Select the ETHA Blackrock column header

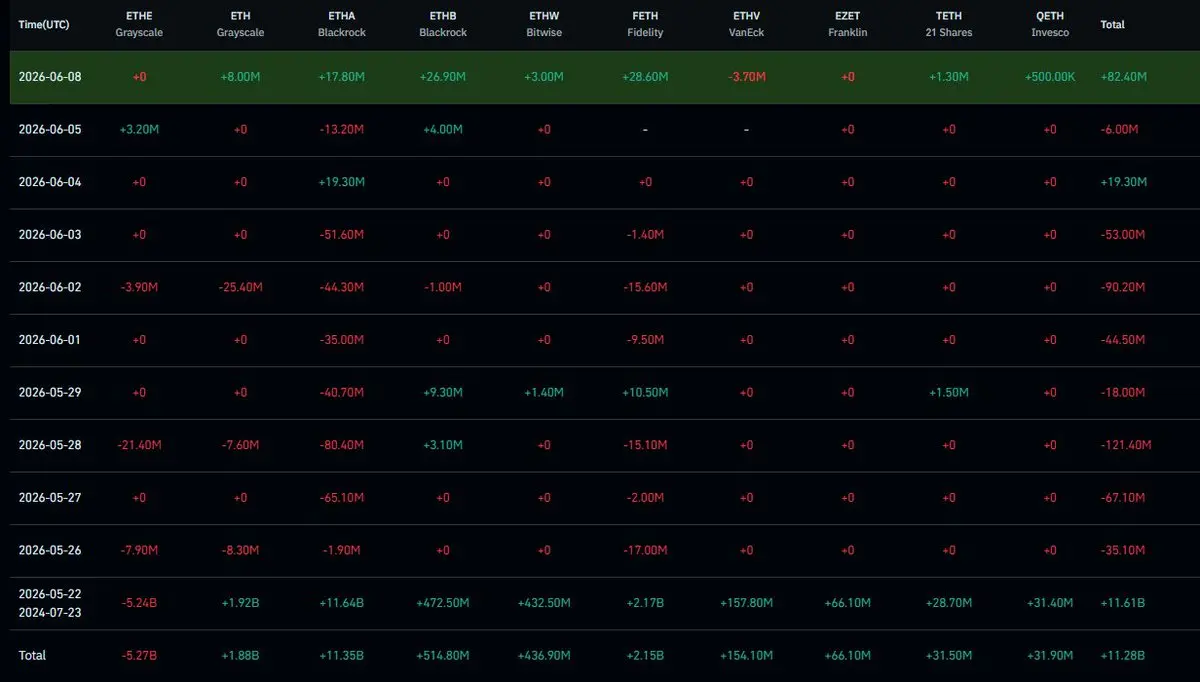click(x=342, y=24)
